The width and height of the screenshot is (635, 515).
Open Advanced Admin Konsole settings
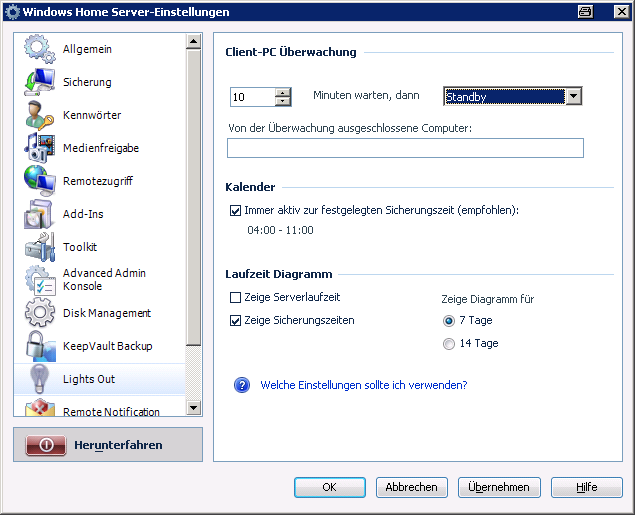(x=100, y=280)
